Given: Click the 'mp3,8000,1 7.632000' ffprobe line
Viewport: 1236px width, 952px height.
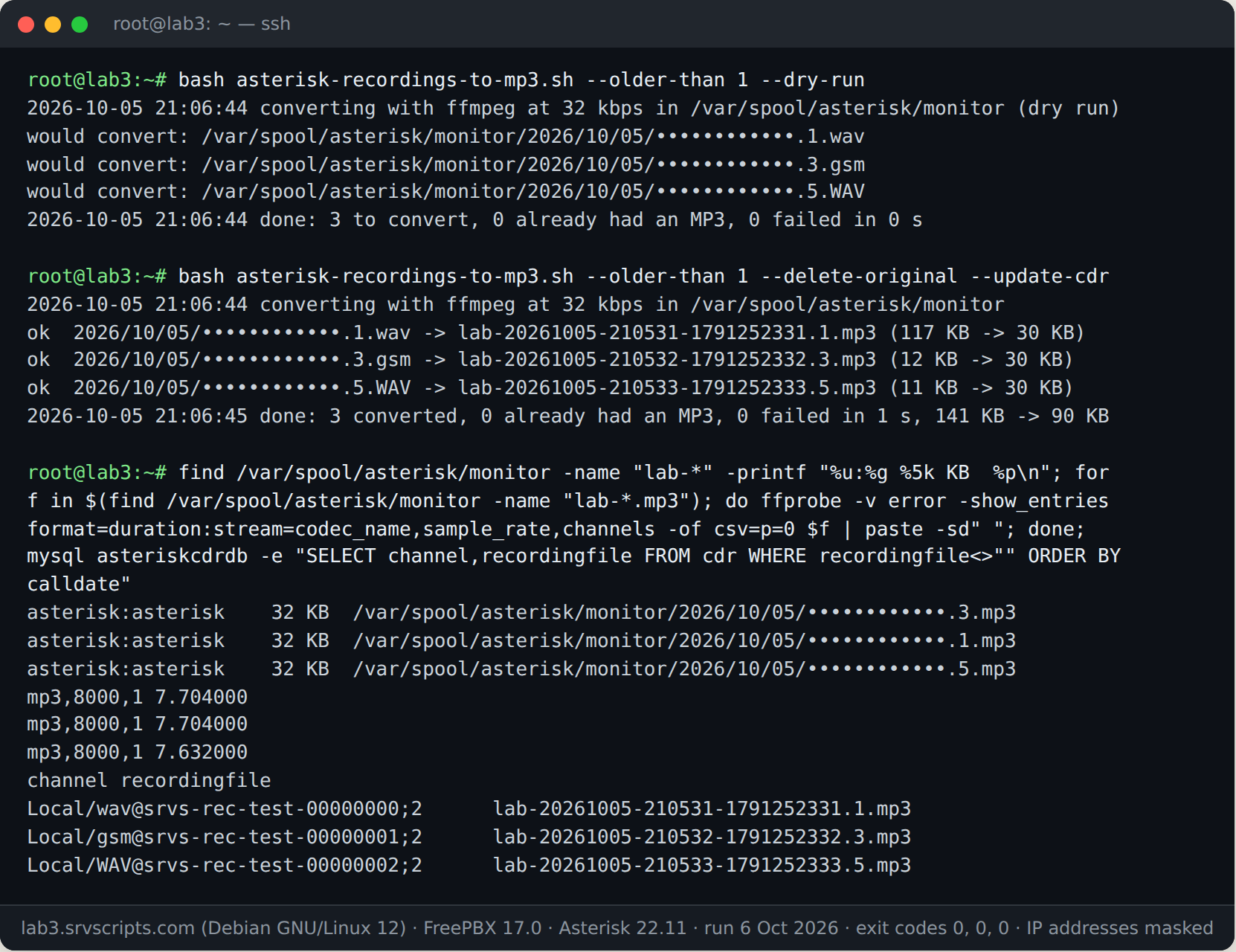Looking at the screenshot, I should [138, 752].
